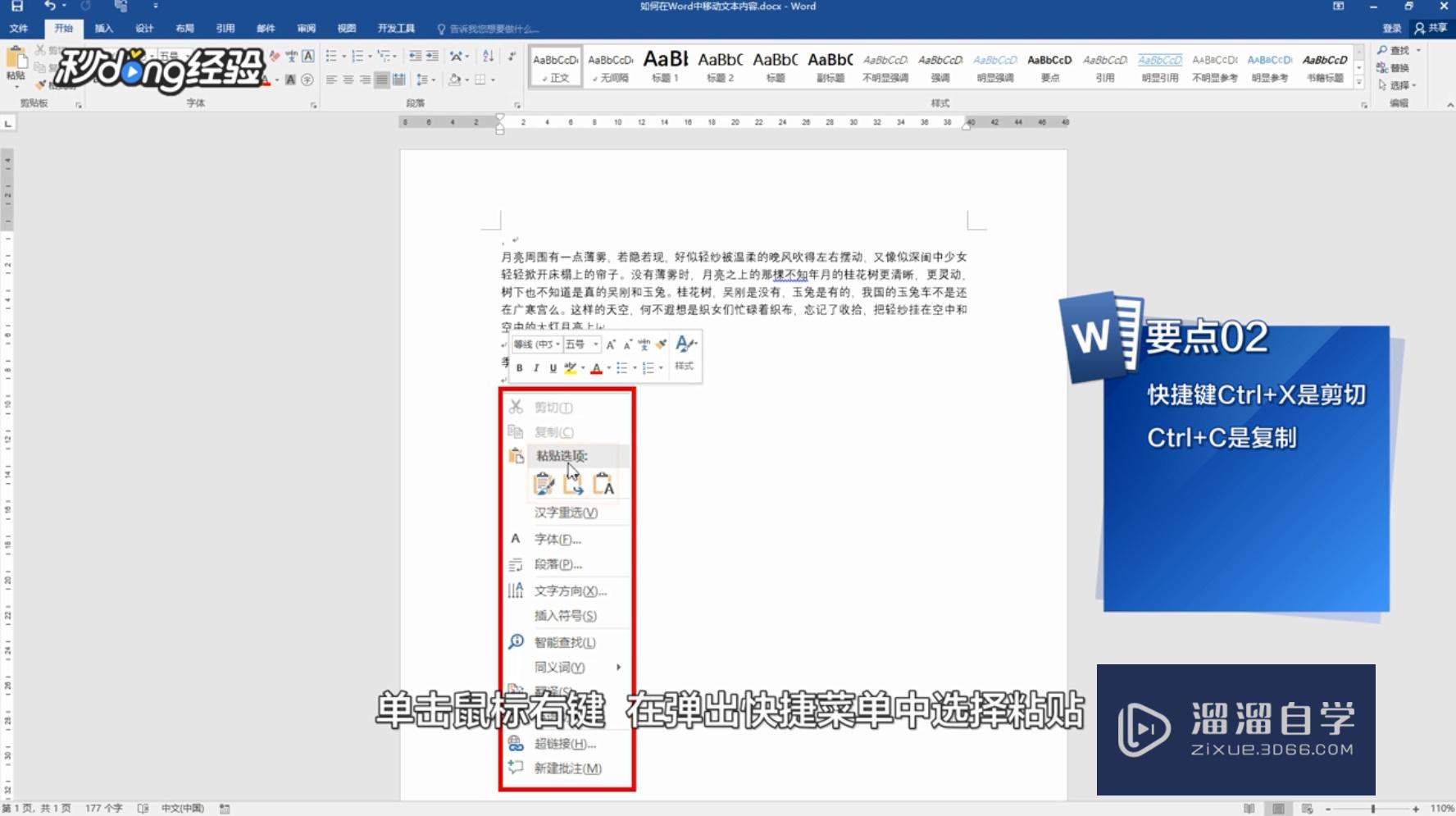Click the distributed alignment icon

tap(398, 80)
